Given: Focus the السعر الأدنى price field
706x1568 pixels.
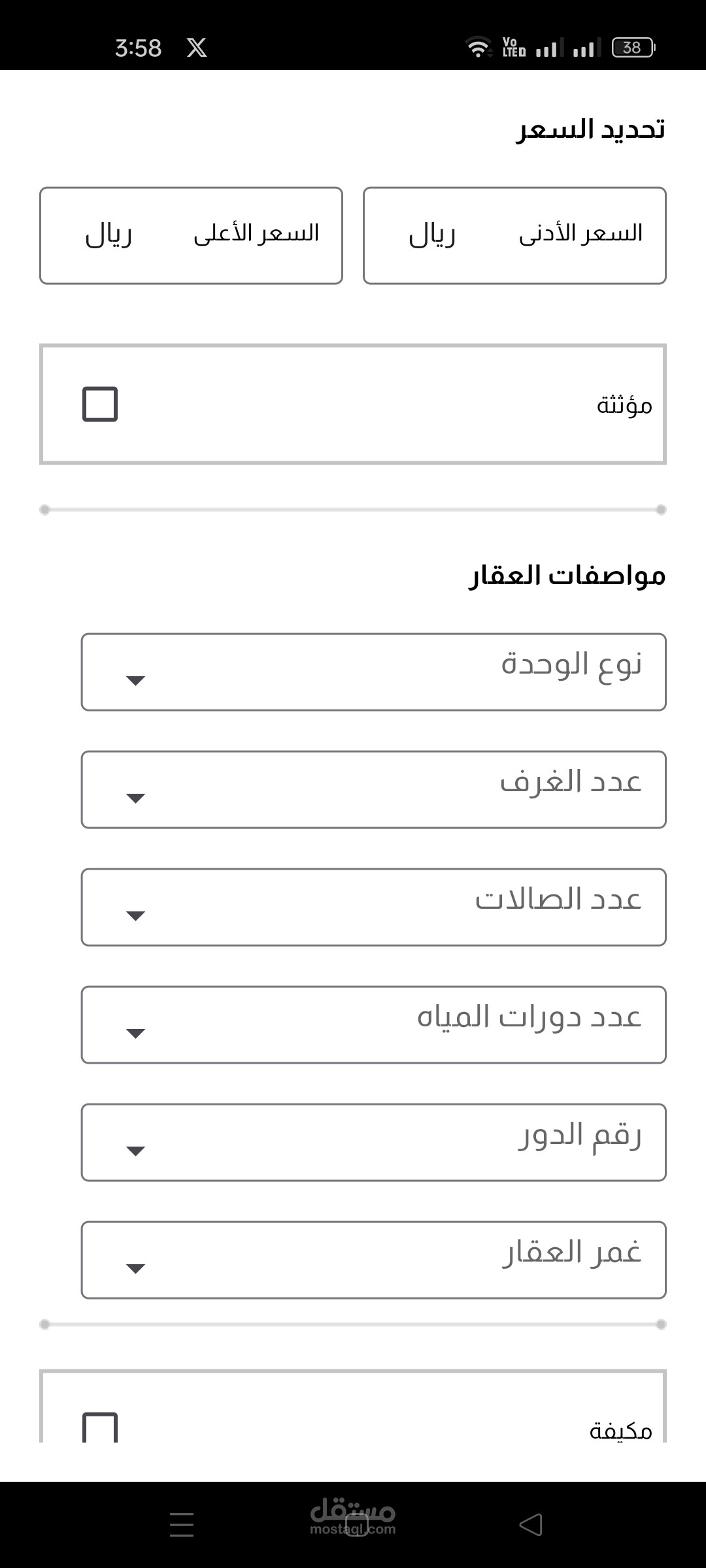Looking at the screenshot, I should coord(514,235).
